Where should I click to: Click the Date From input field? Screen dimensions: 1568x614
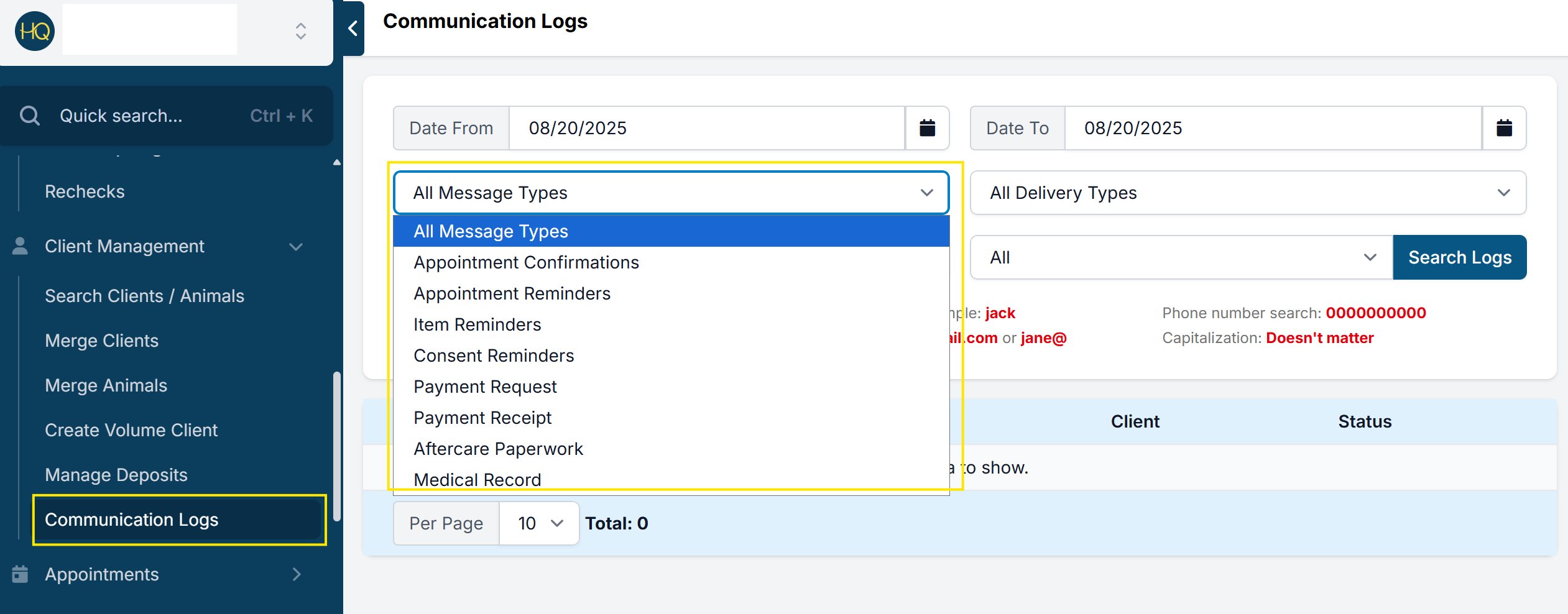pyautogui.click(x=706, y=128)
